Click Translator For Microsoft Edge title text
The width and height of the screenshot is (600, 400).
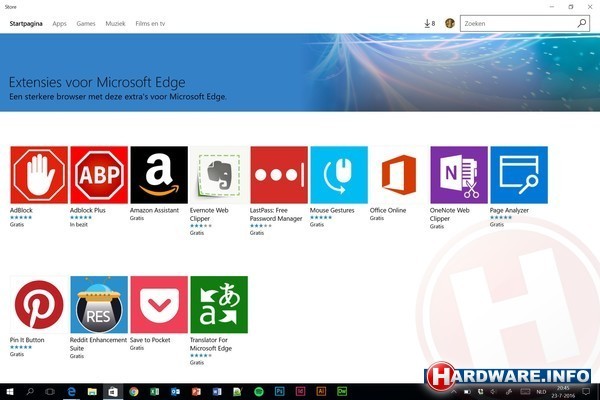coord(211,344)
